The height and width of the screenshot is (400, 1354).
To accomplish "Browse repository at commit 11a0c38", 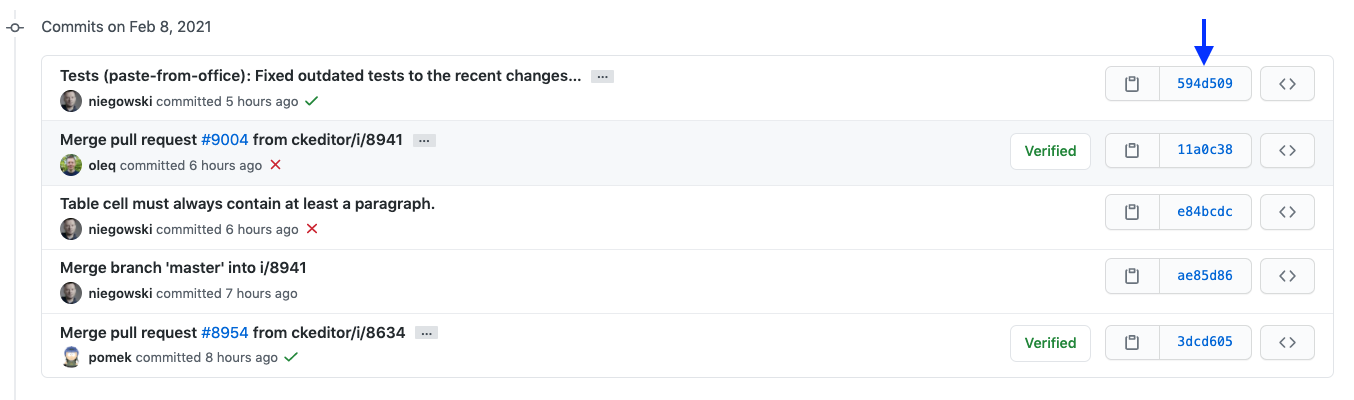I will tap(1287, 151).
